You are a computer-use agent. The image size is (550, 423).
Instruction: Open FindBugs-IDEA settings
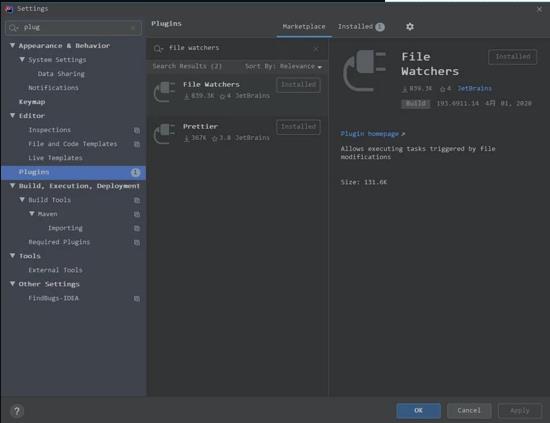[53, 298]
